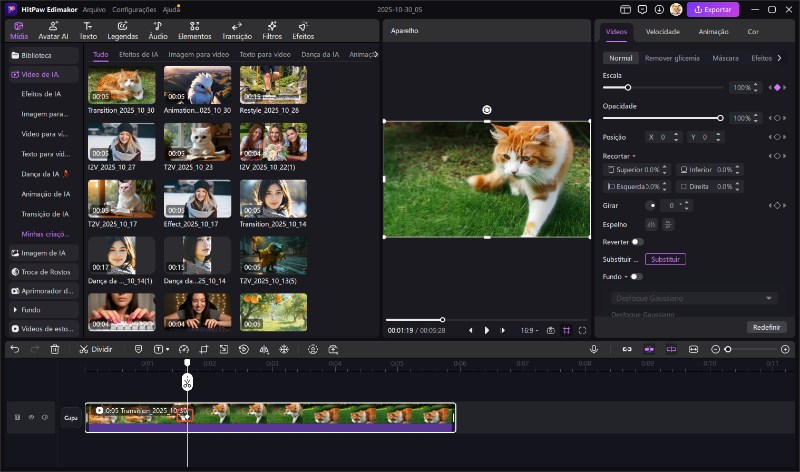Screen dimensions: 800x472
Task: Open the Desfoque Gaussiano dropdown
Action: tap(694, 298)
